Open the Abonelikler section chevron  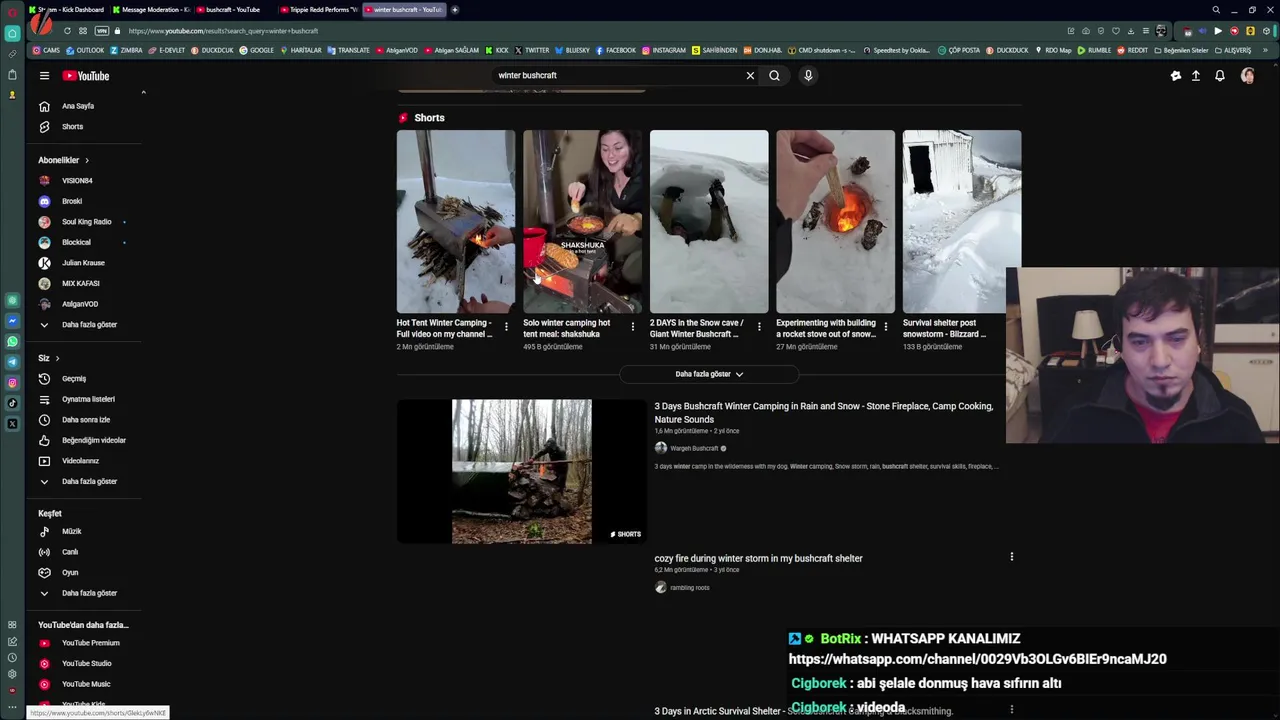[x=87, y=160]
